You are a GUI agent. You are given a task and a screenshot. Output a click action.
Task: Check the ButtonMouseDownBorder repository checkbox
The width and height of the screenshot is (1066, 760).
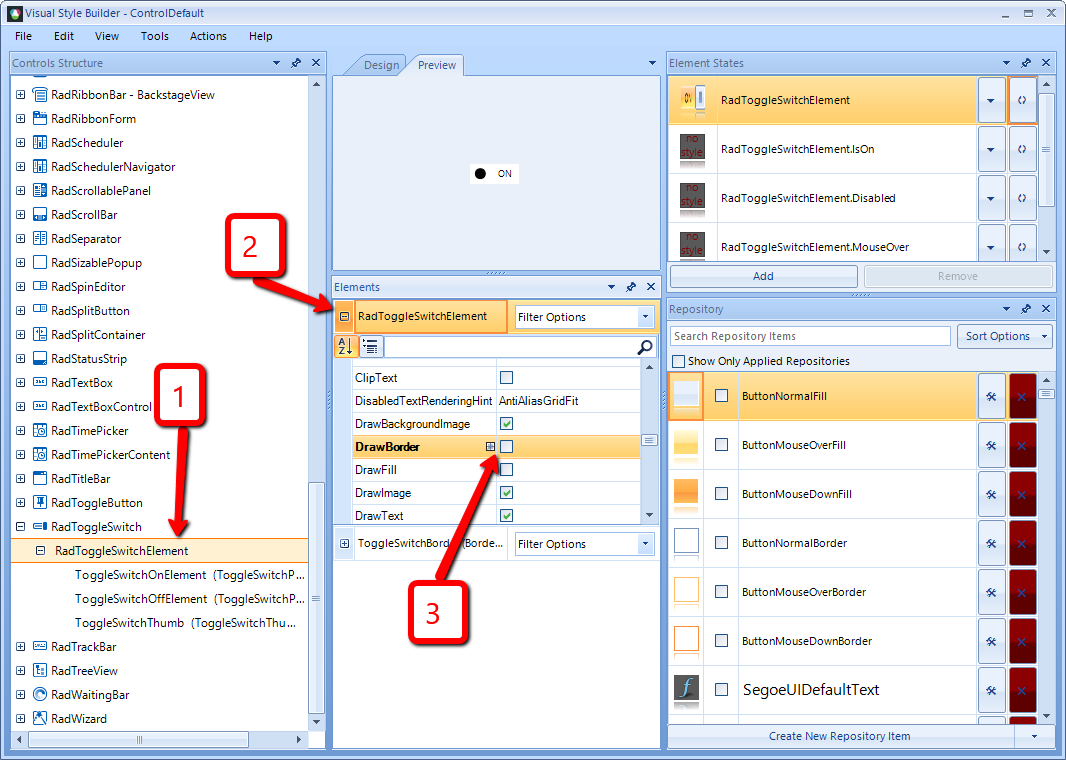(721, 640)
